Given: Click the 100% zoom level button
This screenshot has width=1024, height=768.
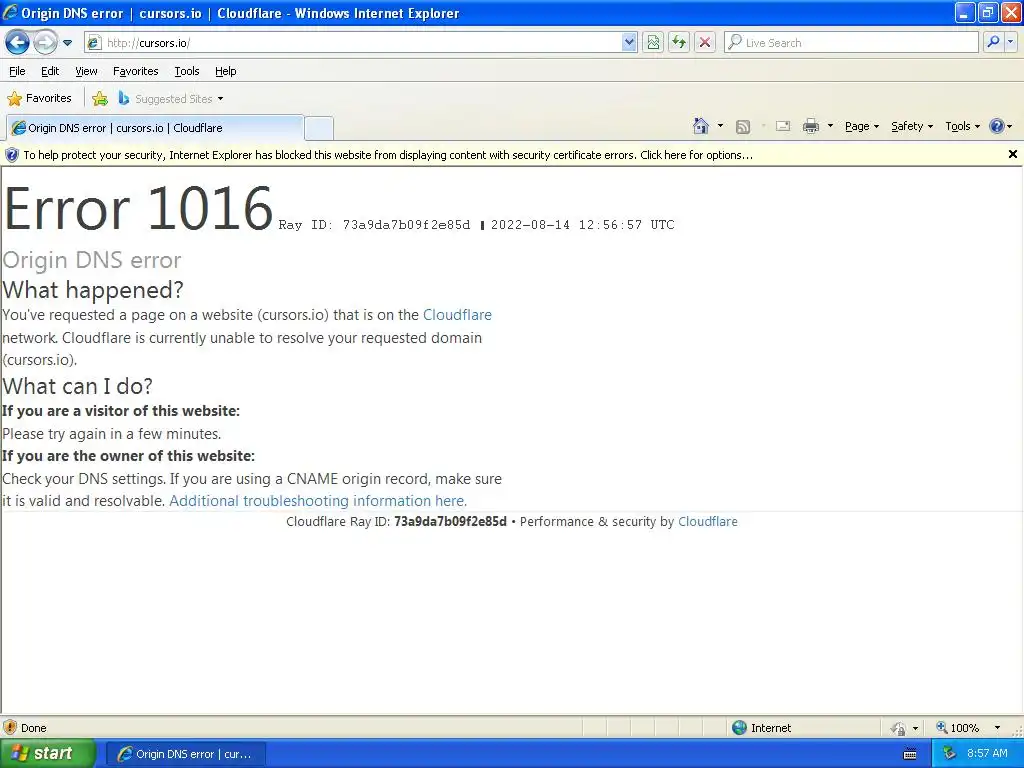Looking at the screenshot, I should [x=958, y=728].
